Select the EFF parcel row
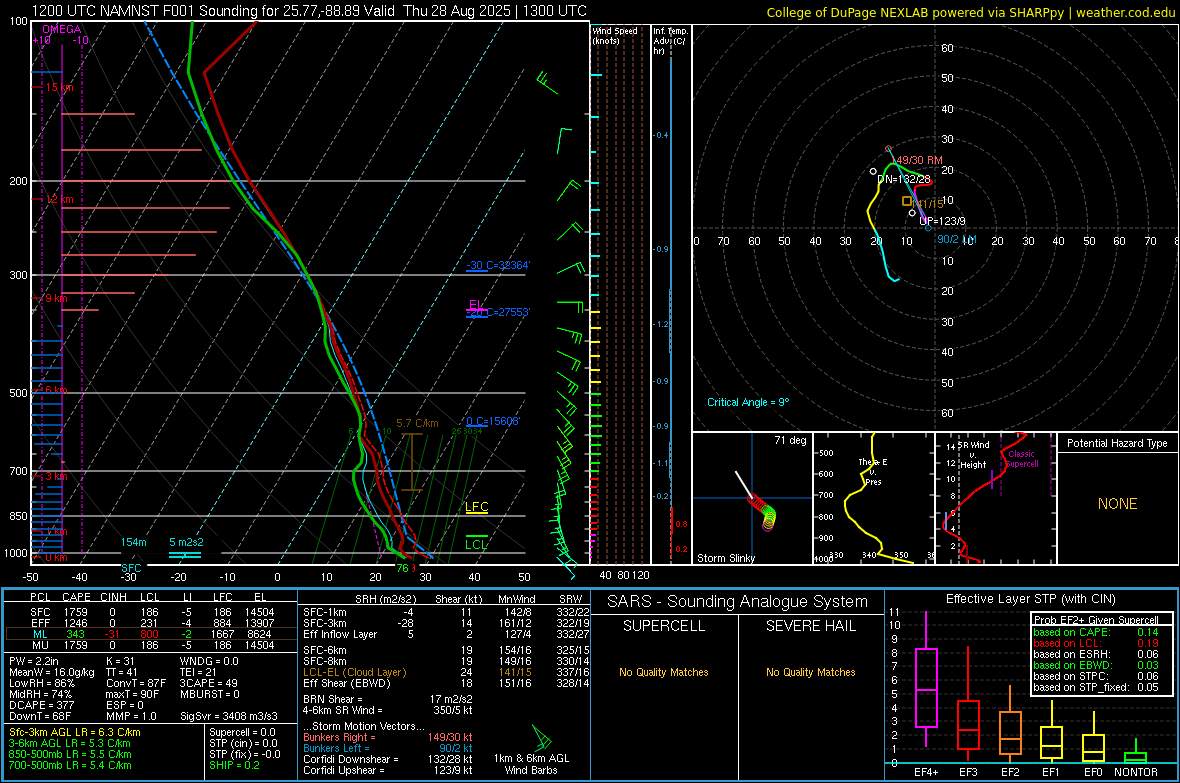The height and width of the screenshot is (783, 1180). (x=151, y=623)
